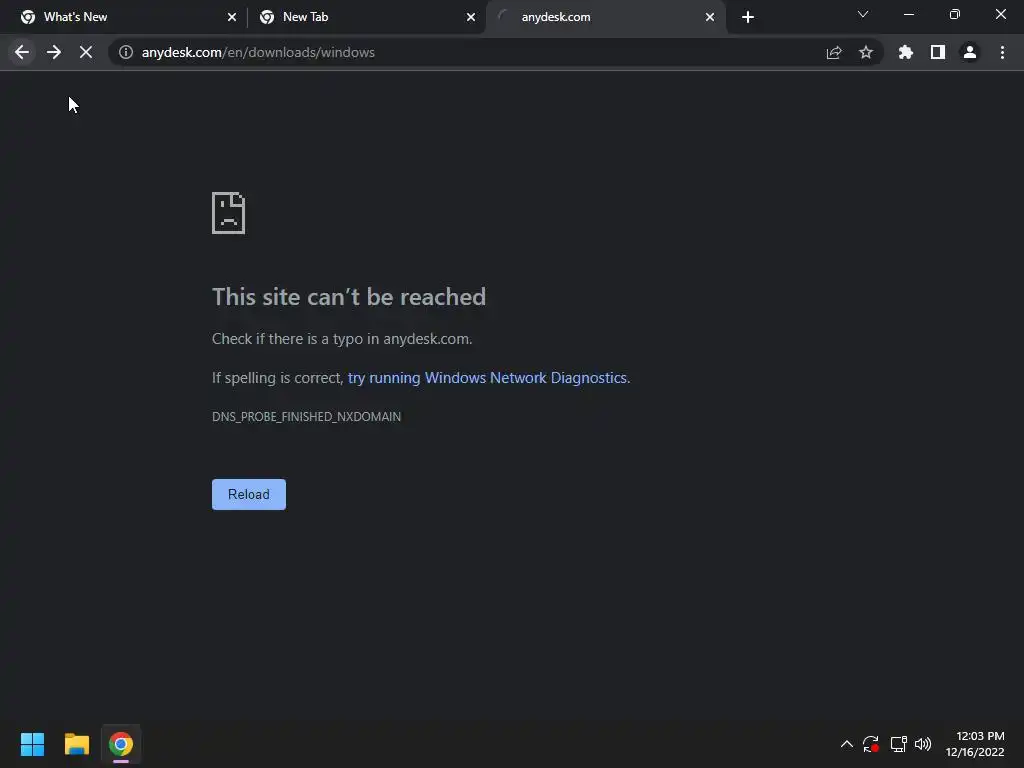
Task: Open network status tray icon
Action: tap(898, 744)
